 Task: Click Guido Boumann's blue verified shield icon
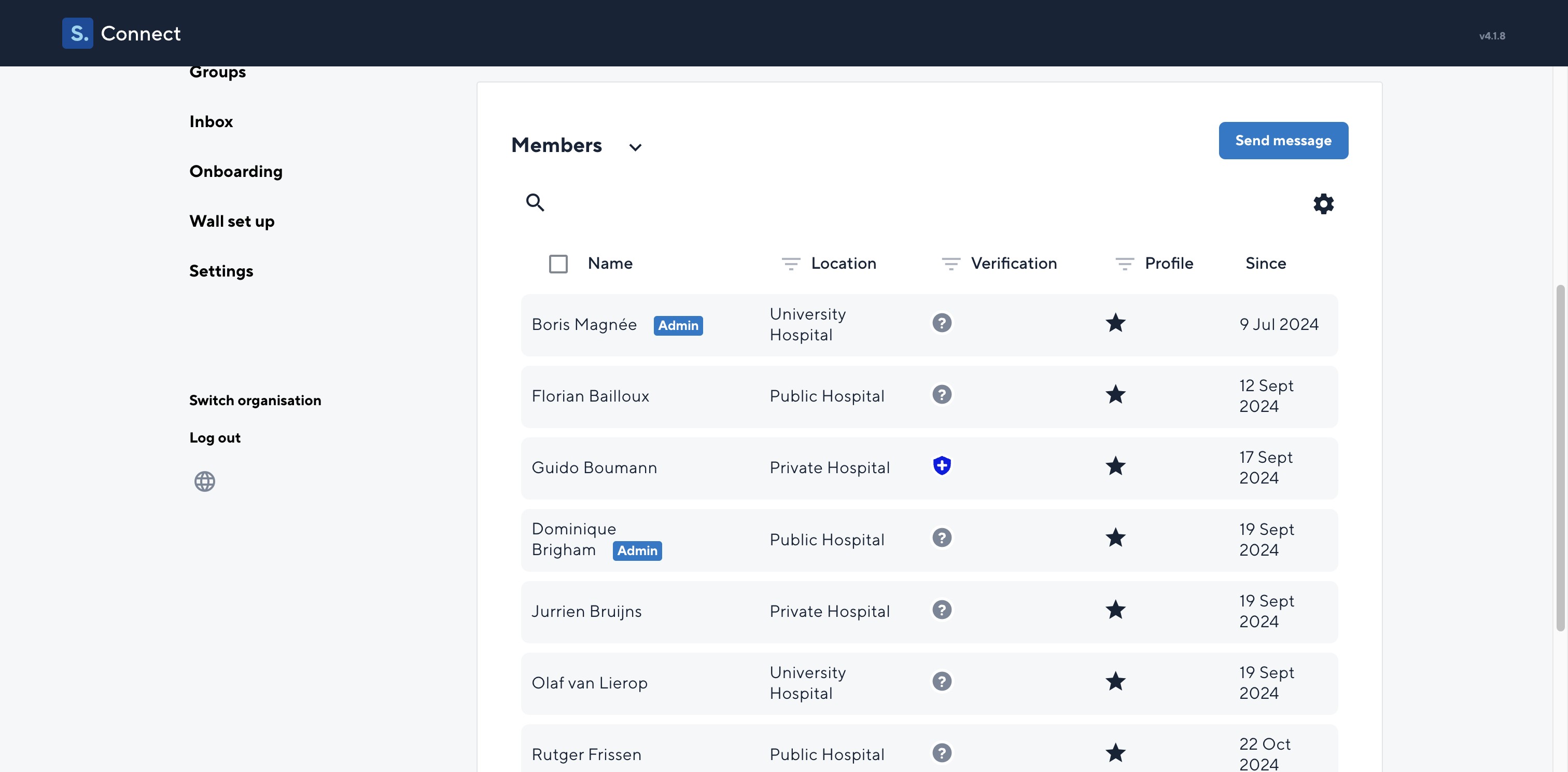[942, 466]
